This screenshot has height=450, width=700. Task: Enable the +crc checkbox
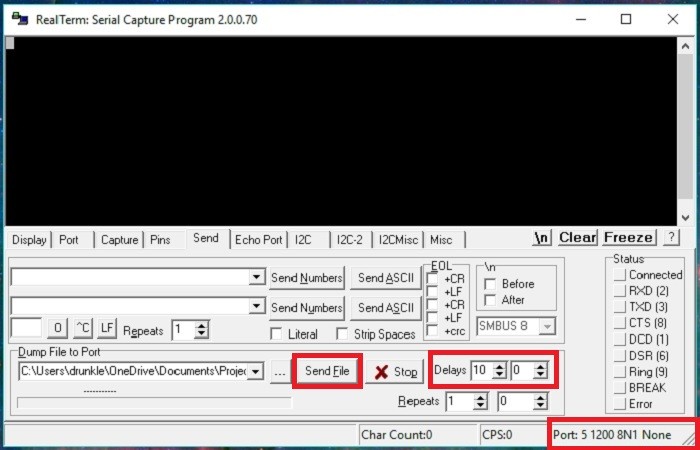click(432, 331)
